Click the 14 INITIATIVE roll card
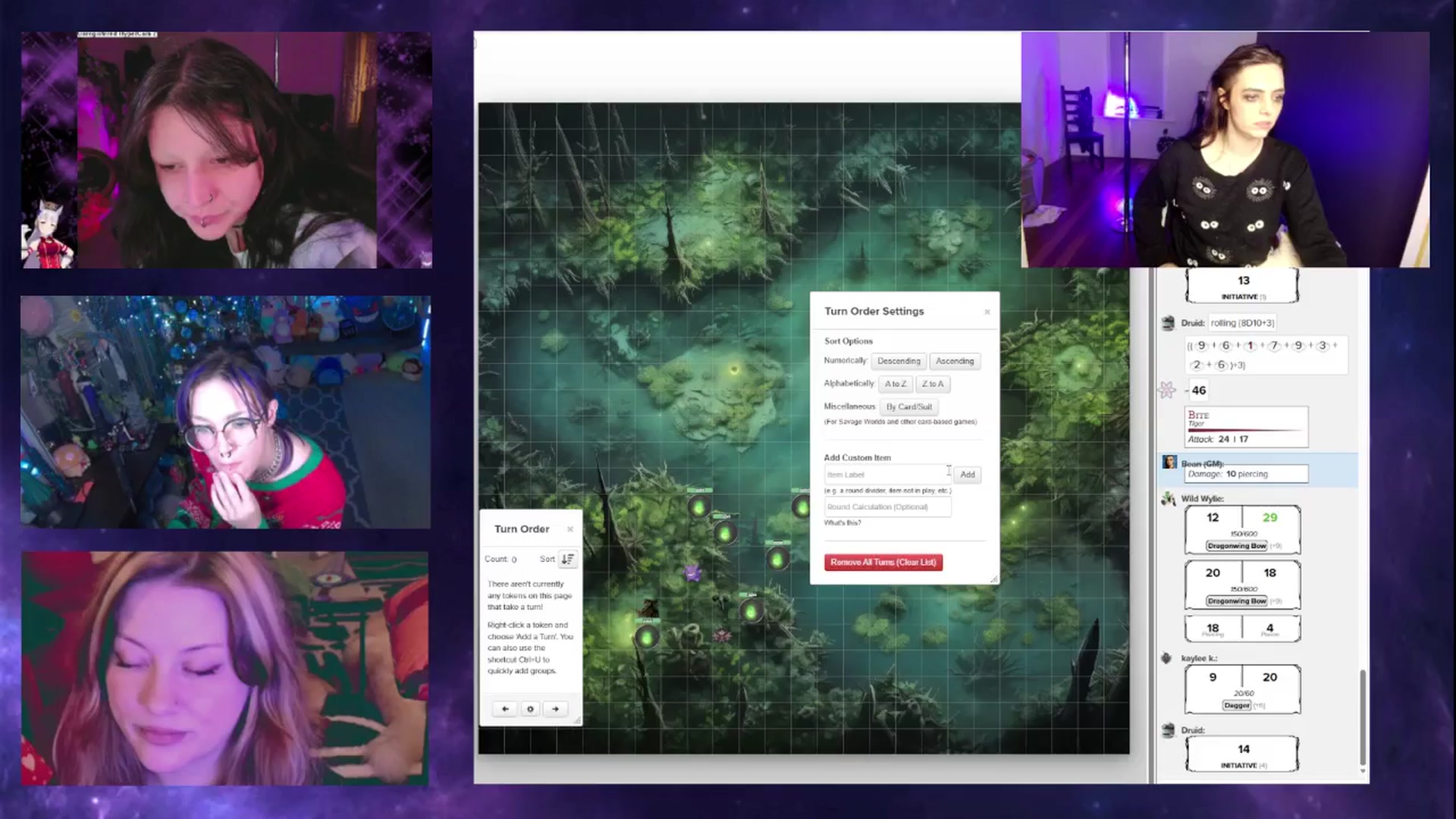 coord(1243,755)
